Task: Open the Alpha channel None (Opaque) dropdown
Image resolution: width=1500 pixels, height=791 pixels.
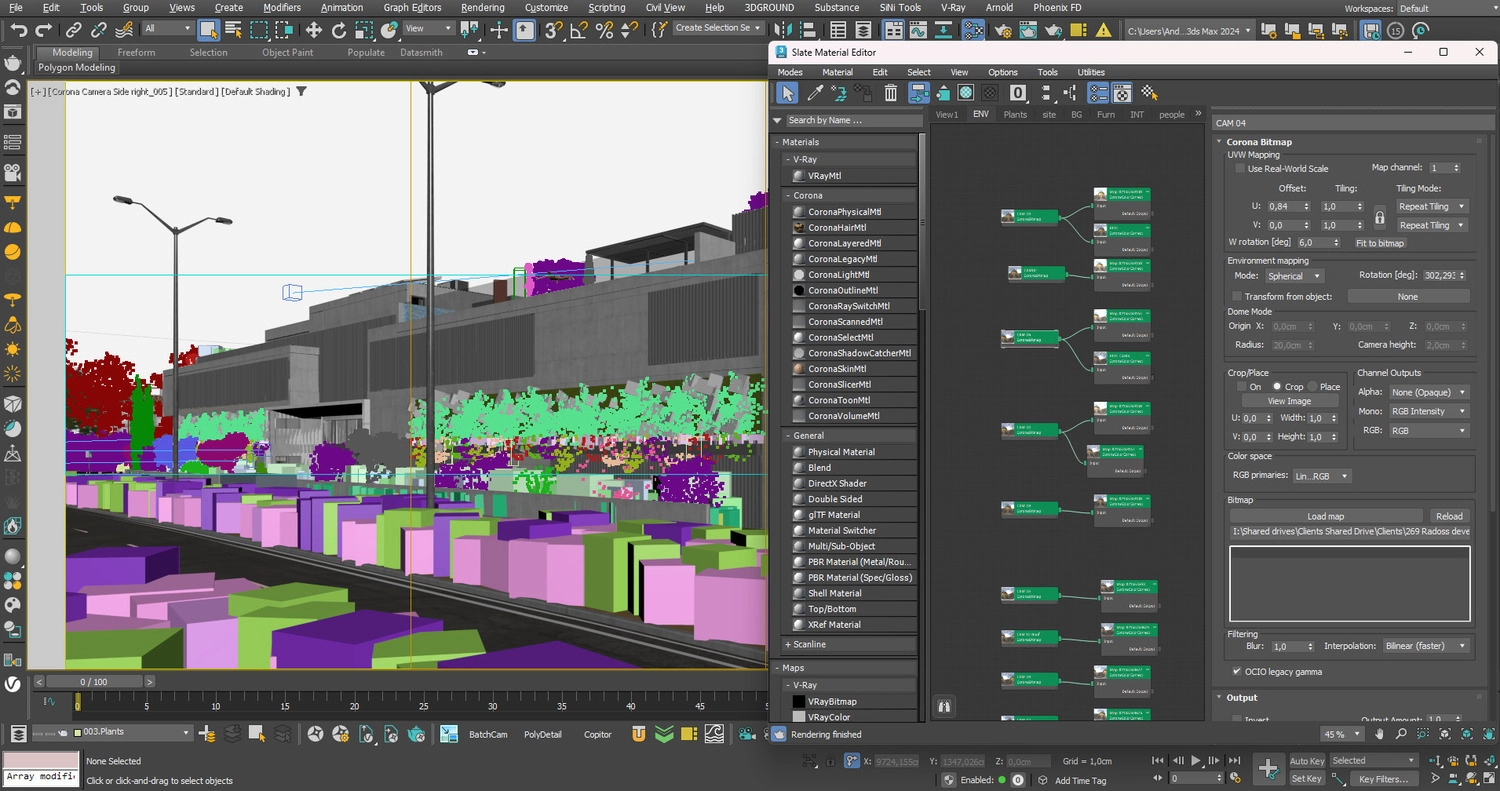Action: point(1428,391)
